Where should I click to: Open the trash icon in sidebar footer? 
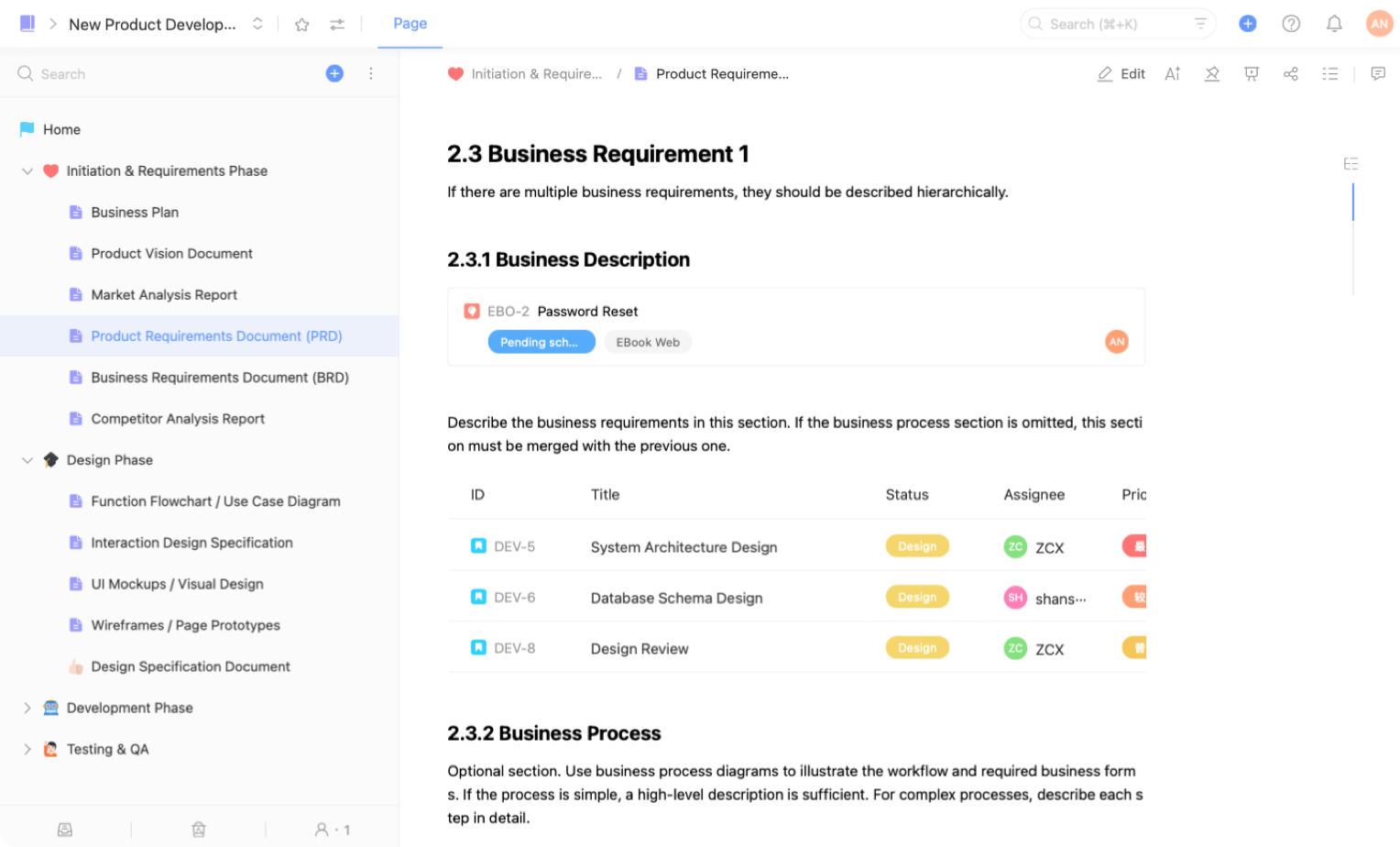click(198, 830)
